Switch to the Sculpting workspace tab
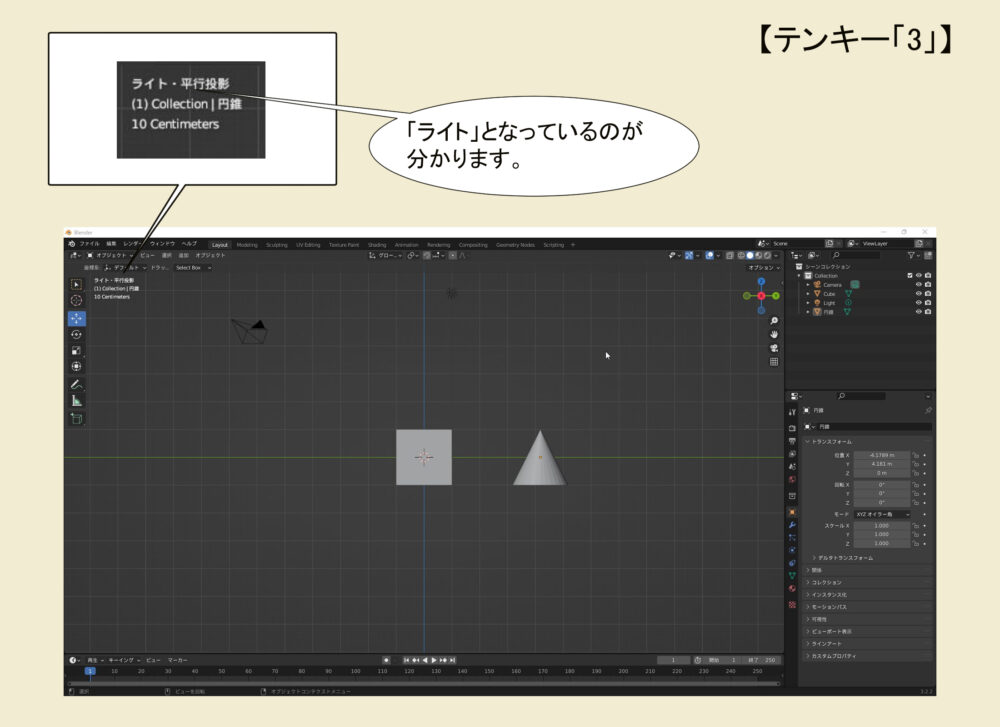 tap(277, 245)
